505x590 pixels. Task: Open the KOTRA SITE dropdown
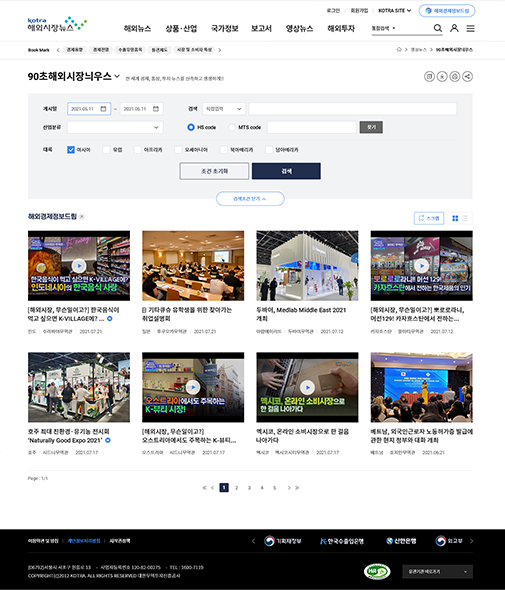pos(394,11)
